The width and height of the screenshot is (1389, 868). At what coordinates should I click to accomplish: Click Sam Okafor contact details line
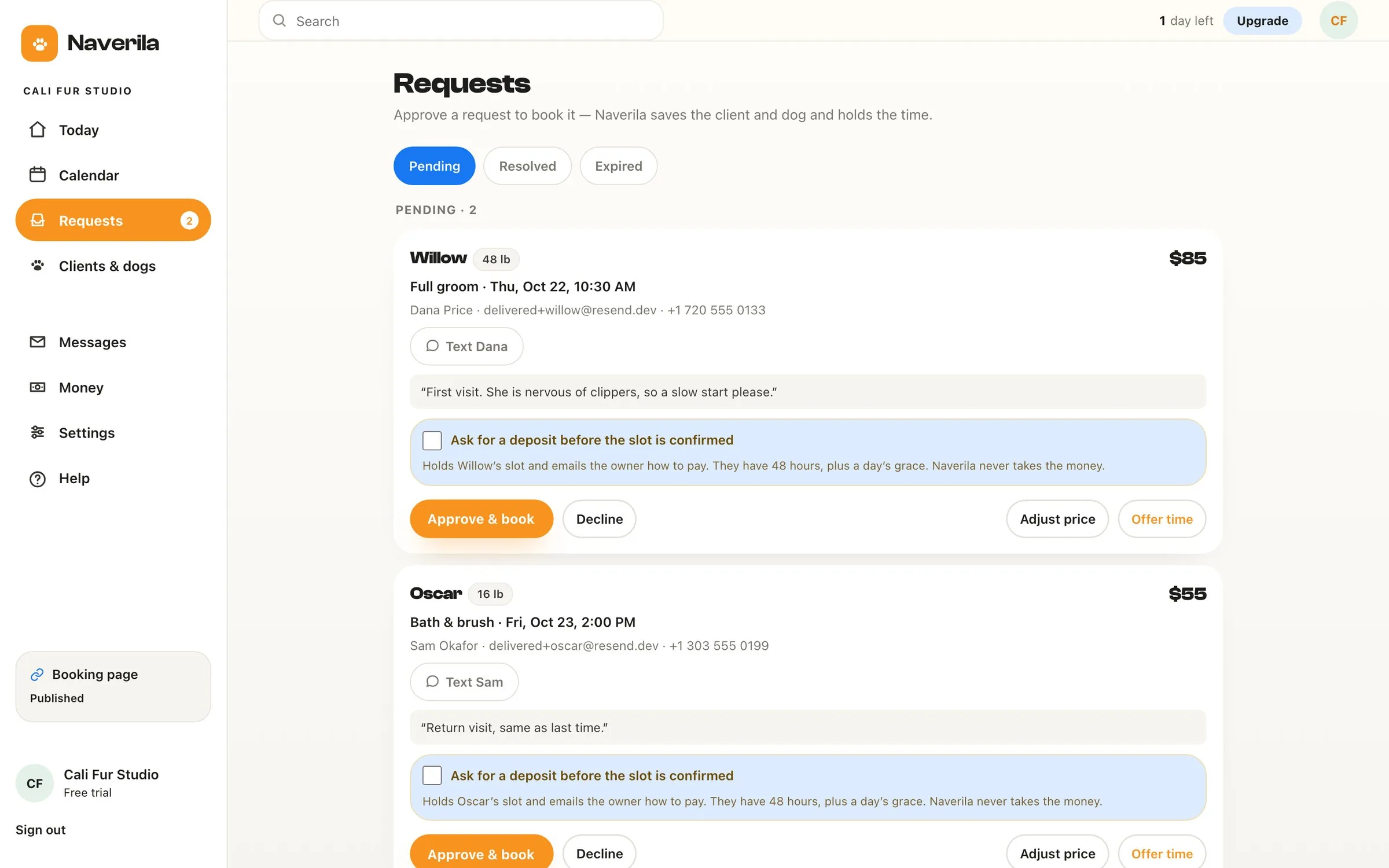tap(589, 645)
